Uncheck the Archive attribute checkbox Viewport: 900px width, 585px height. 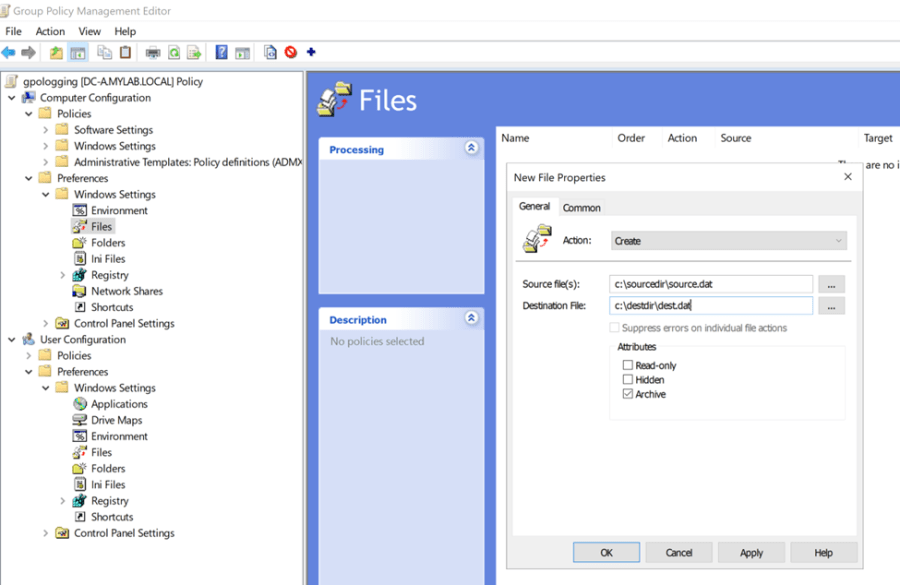tap(628, 394)
